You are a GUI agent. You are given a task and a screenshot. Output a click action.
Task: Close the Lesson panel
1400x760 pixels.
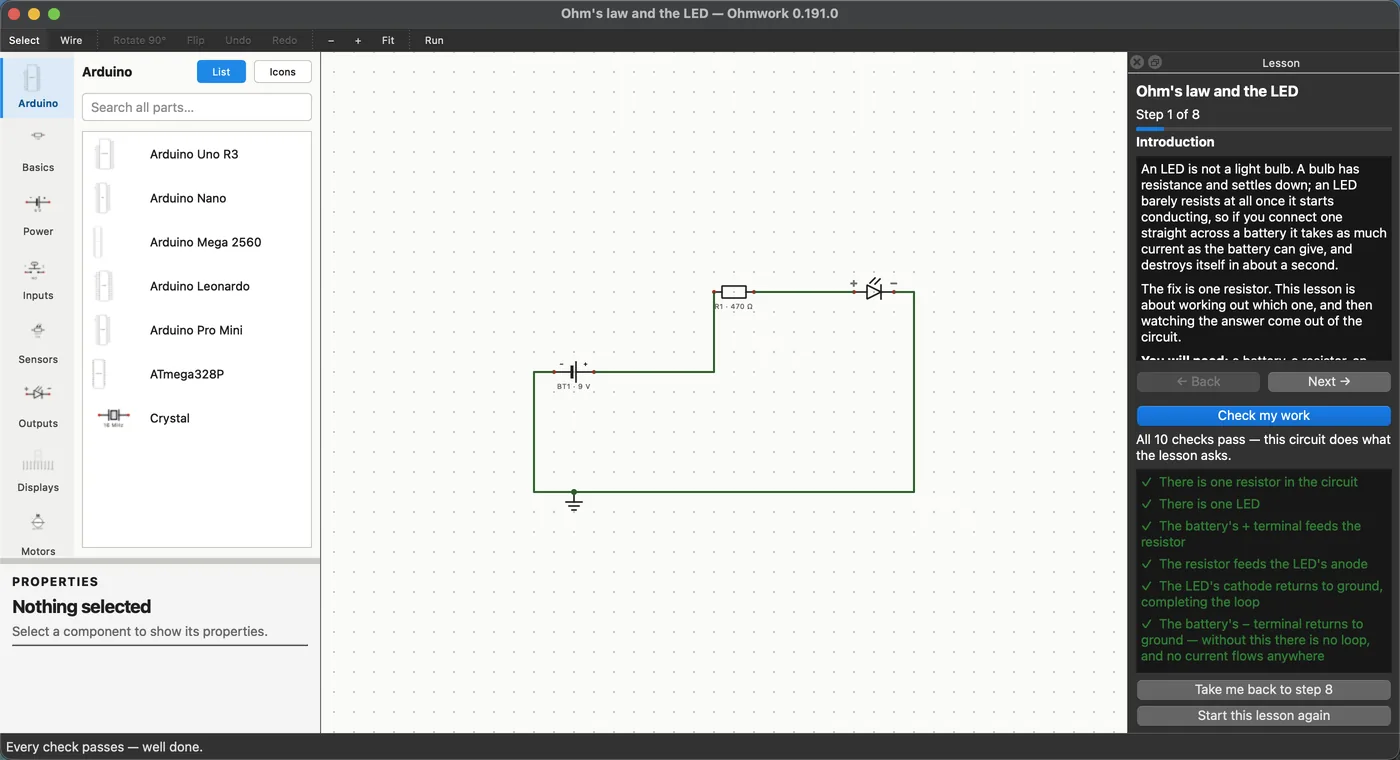pos(1137,62)
